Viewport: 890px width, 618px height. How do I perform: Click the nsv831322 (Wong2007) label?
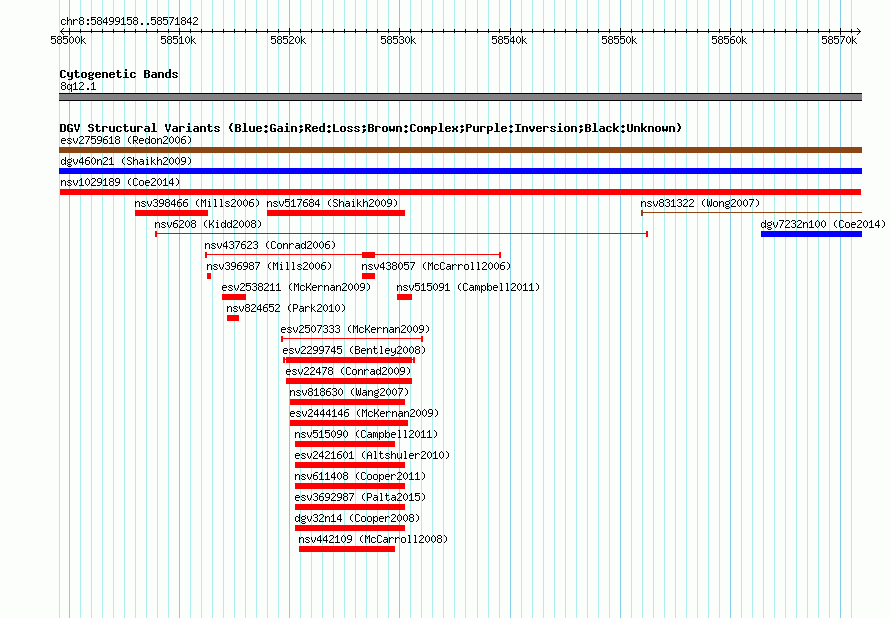[700, 203]
